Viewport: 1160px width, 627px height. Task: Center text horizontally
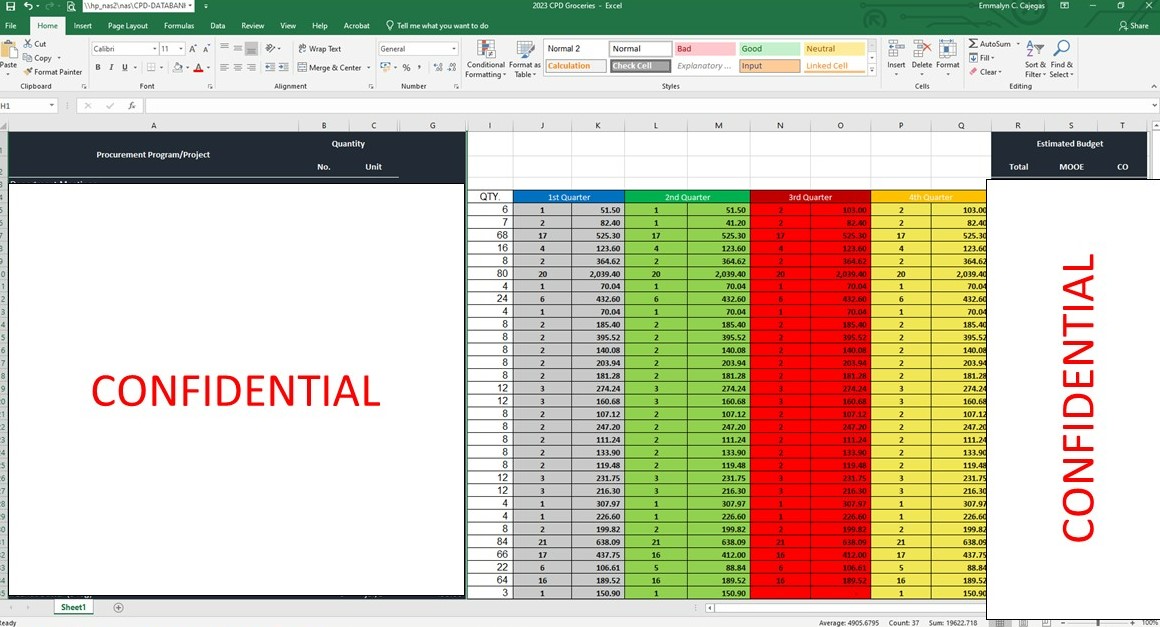(x=237, y=67)
